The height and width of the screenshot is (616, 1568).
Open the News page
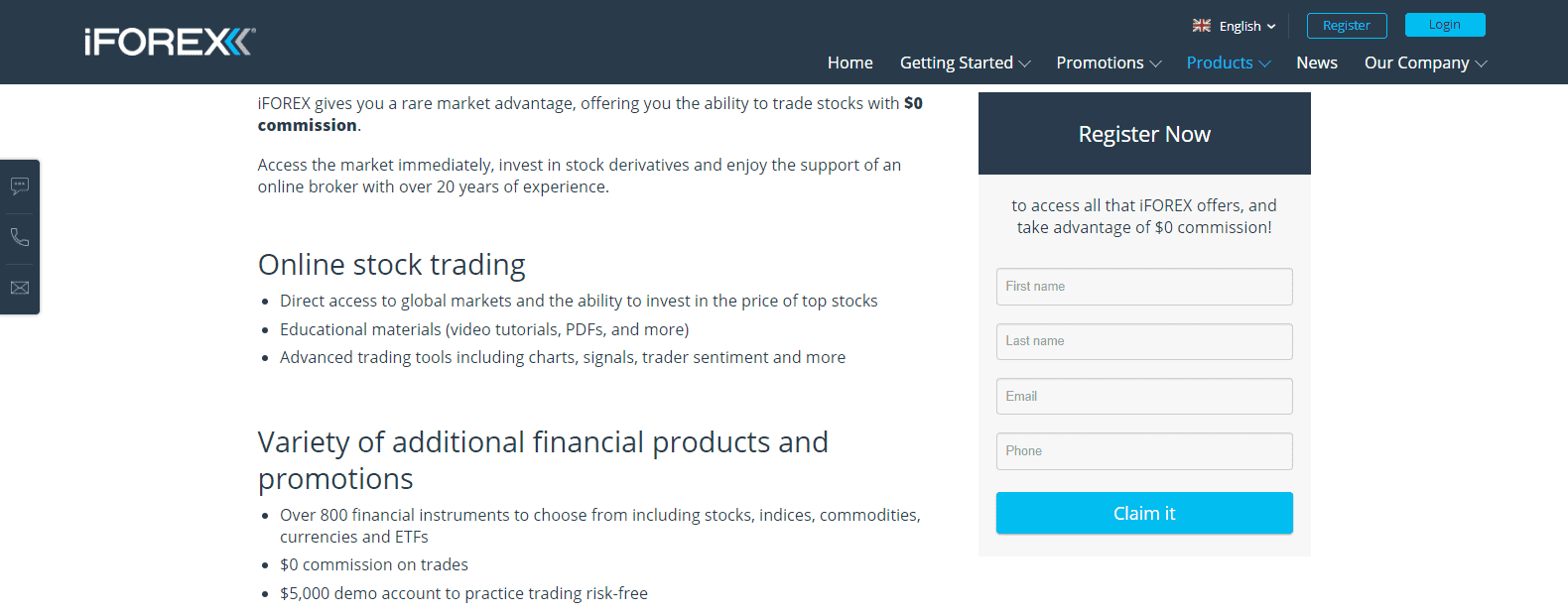[x=1317, y=62]
